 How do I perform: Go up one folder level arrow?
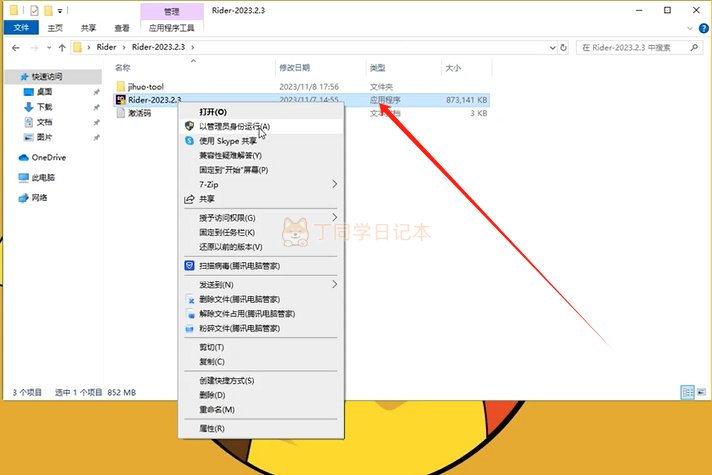[x=62, y=48]
